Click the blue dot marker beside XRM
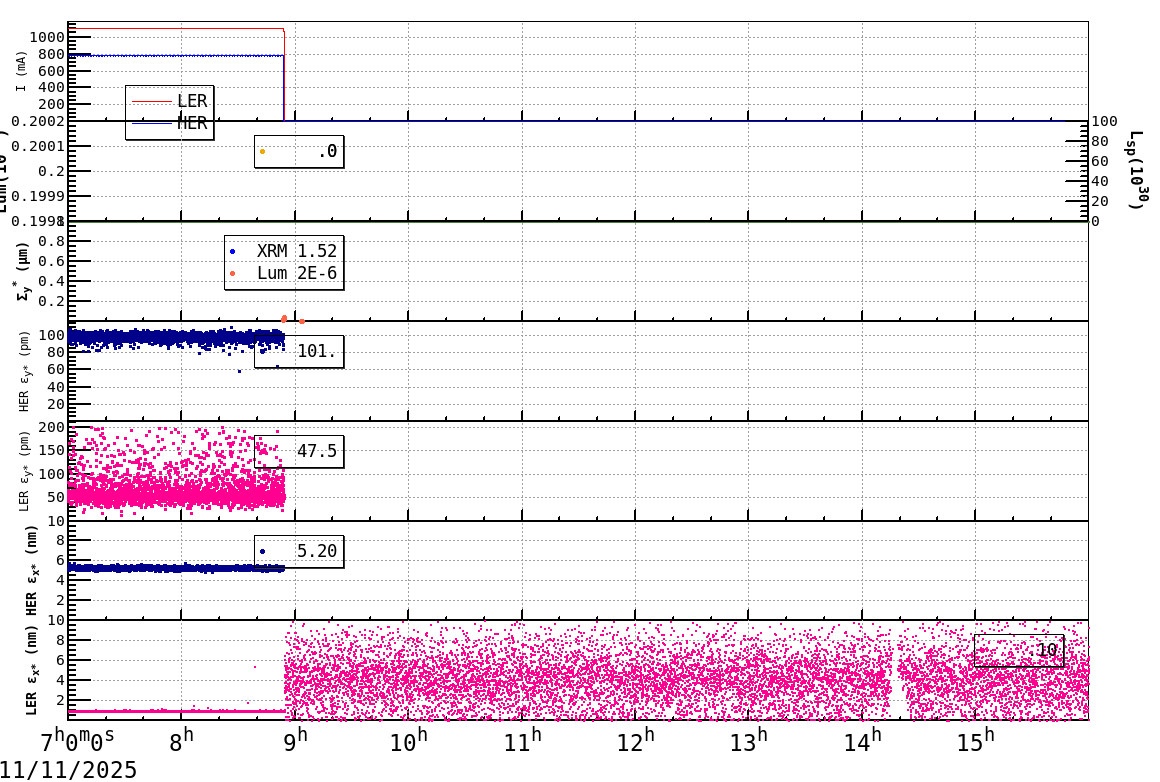The width and height of the screenshot is (1160, 782). pos(232,252)
